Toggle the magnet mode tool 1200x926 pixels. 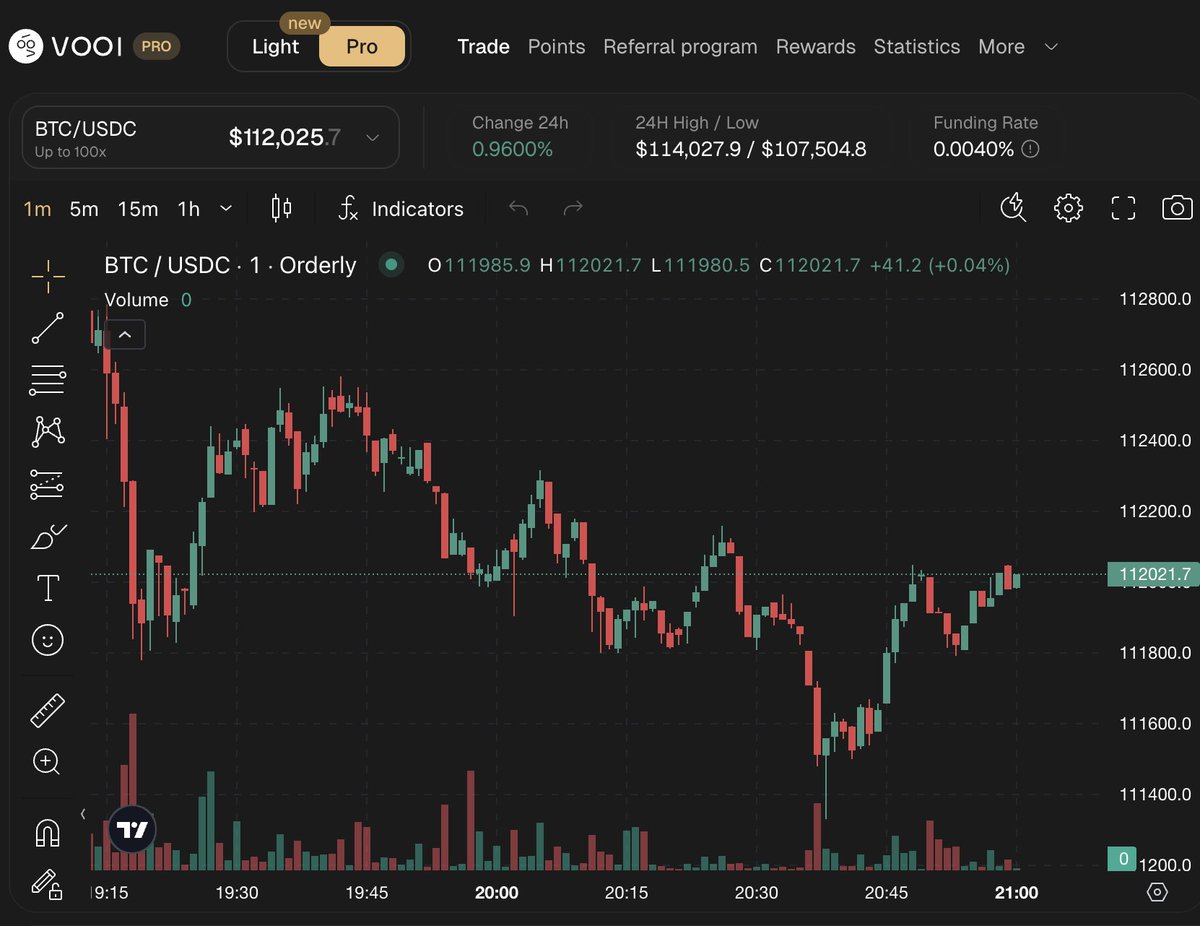pyautogui.click(x=47, y=832)
